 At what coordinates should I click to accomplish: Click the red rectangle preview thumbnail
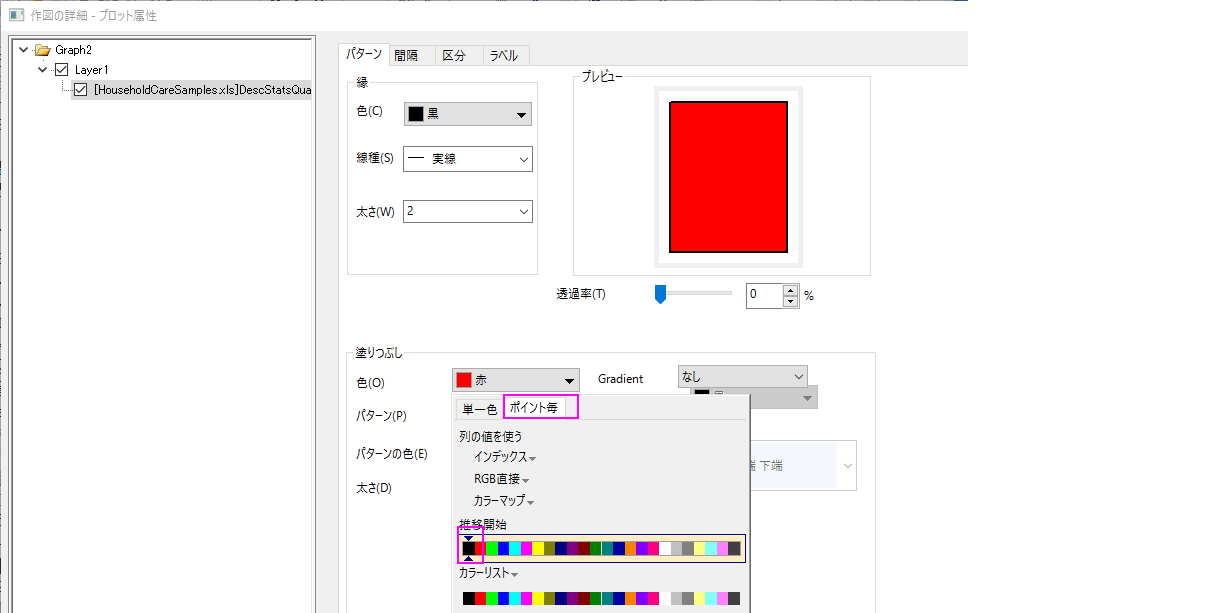728,177
